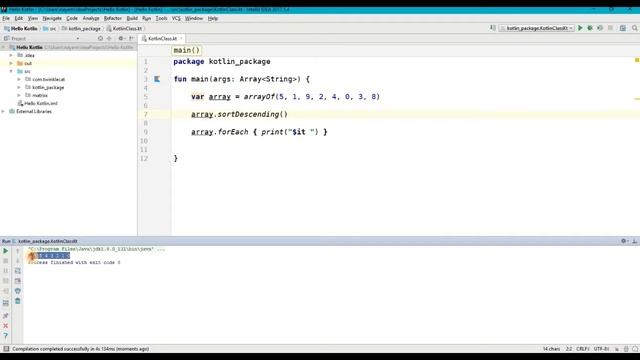This screenshot has height=360, width=640.
Task: Expand the .idea folder
Action: click(11, 55)
